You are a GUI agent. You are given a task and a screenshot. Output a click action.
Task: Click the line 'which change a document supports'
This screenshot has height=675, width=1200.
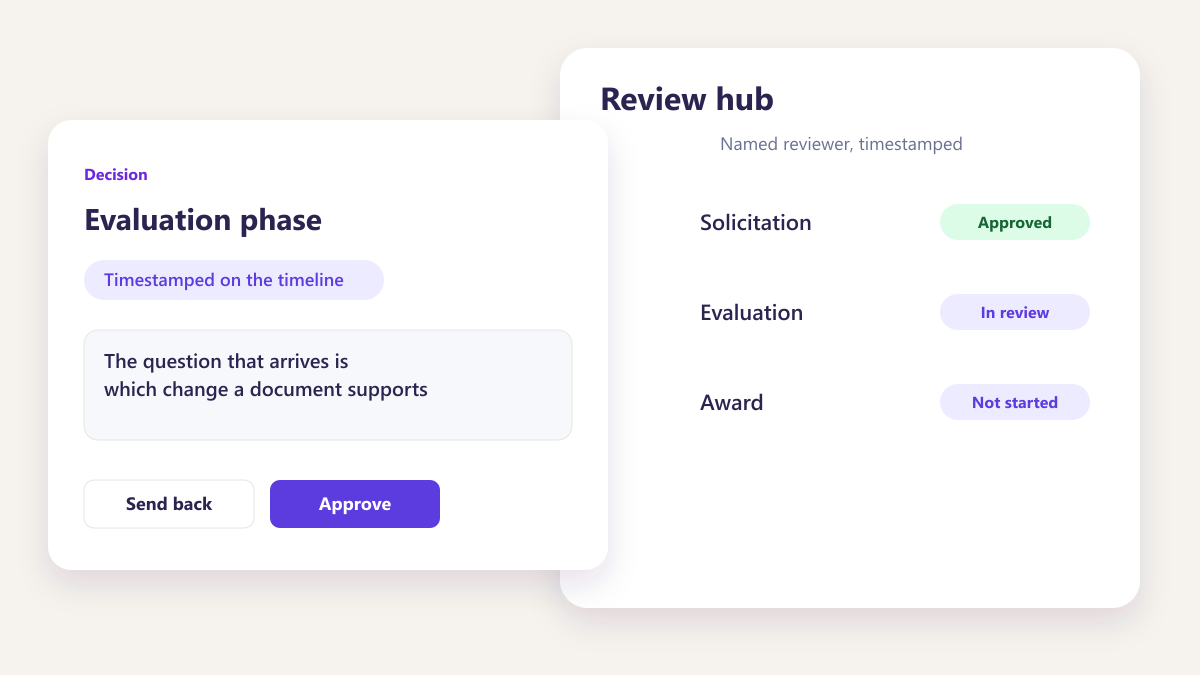pos(266,390)
